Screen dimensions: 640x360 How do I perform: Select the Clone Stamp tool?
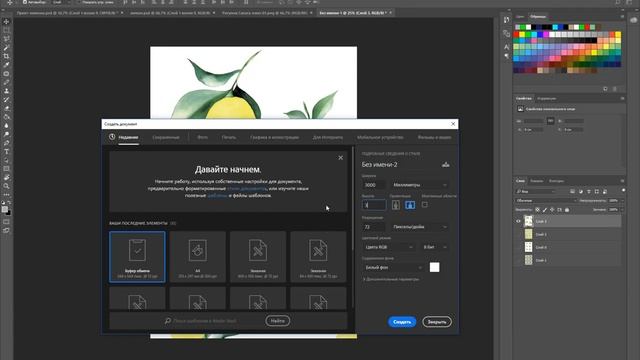coord(6,91)
